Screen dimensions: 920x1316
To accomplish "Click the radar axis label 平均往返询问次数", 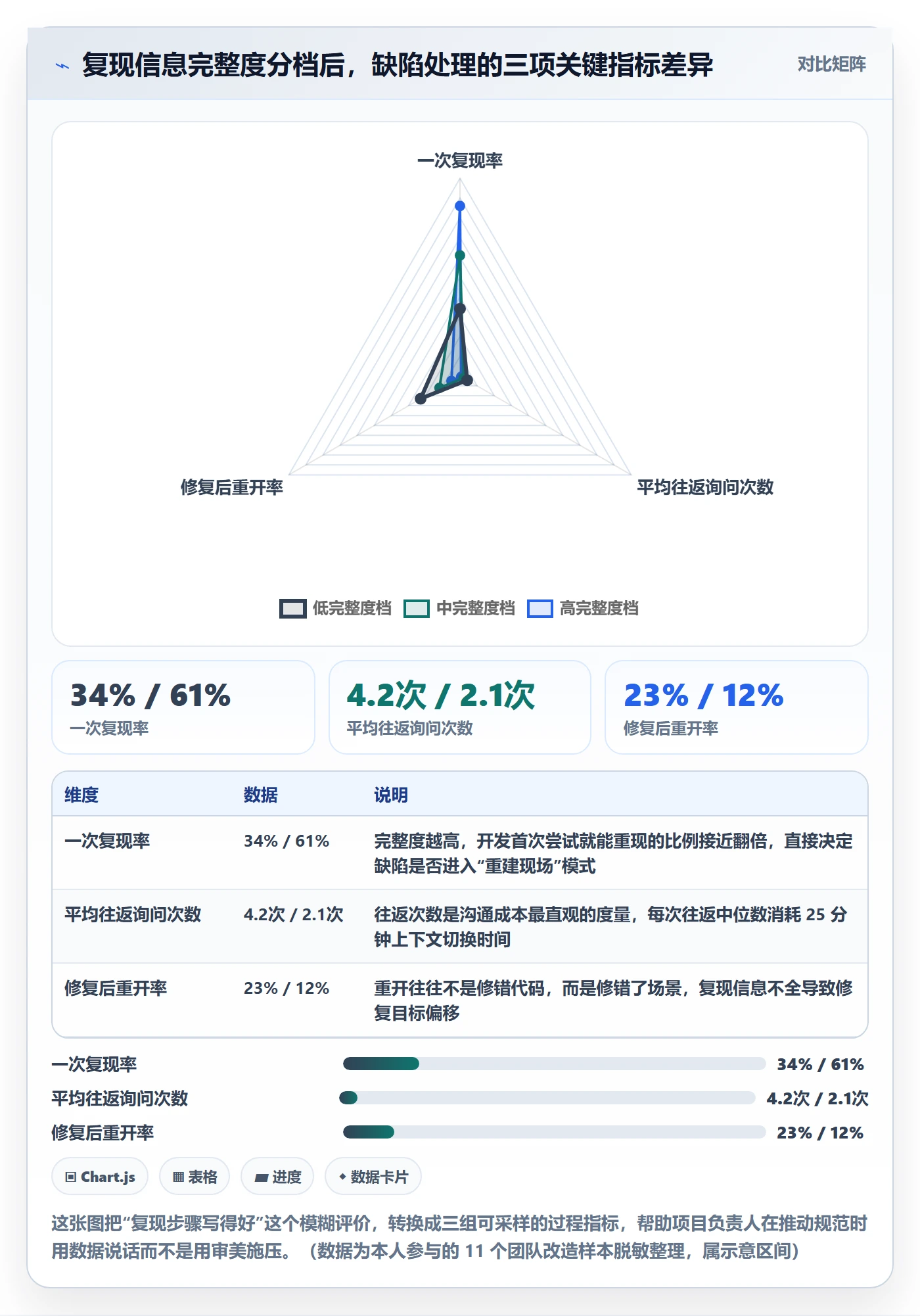I will [x=705, y=487].
